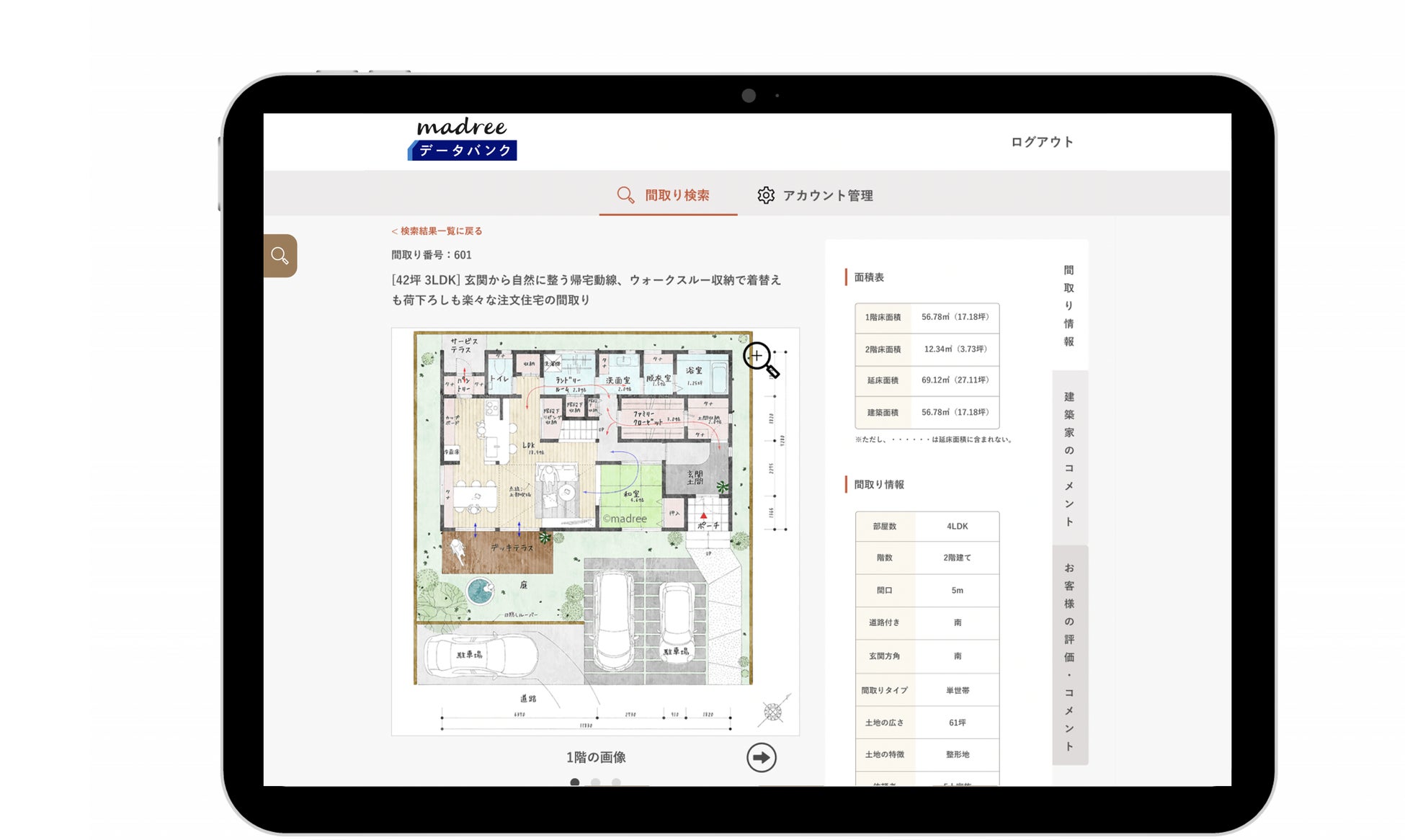Viewport: 1405px width, 840px height.
Task: Select the first carousel dot indicator
Action: click(x=574, y=782)
